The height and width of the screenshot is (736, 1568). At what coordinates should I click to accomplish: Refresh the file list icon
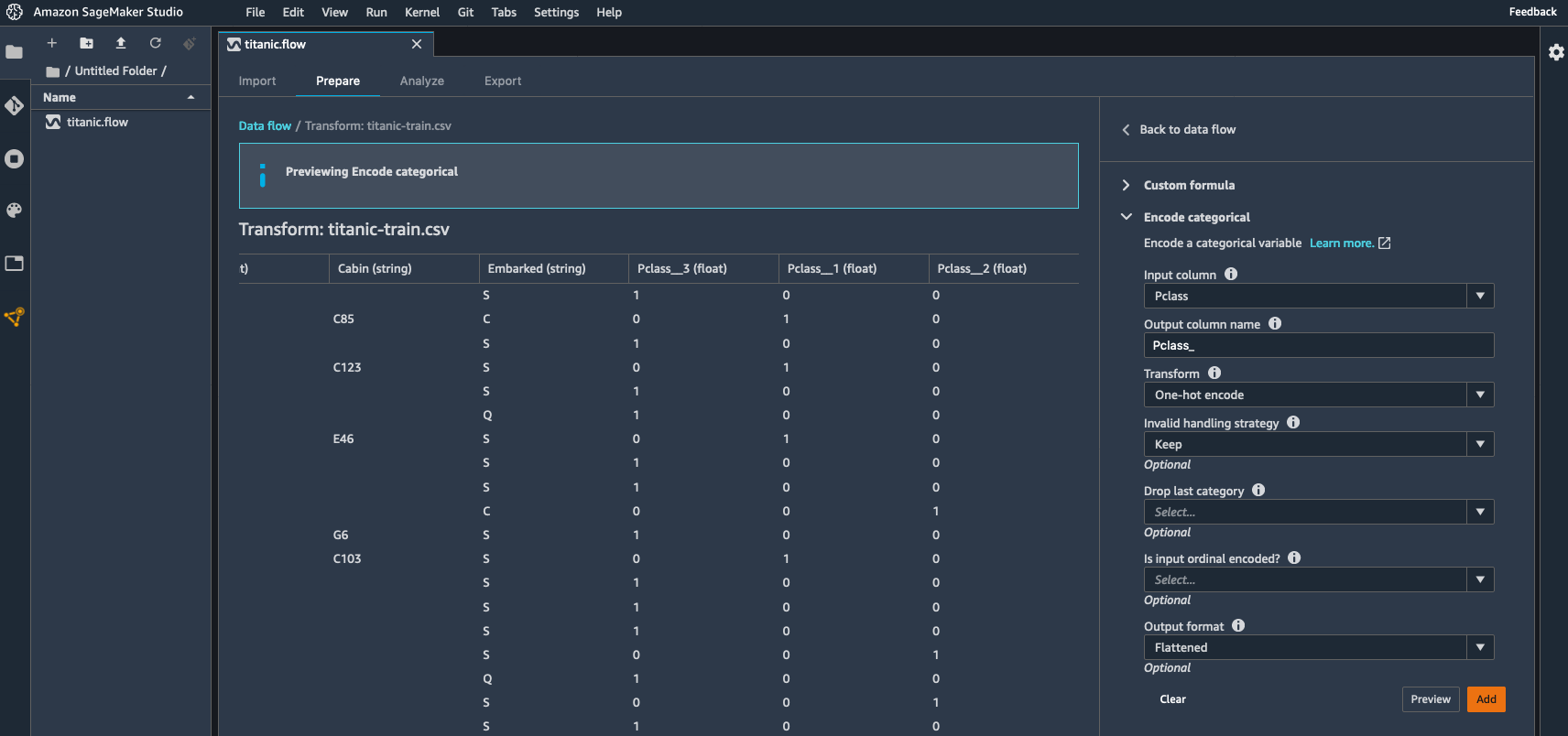(x=156, y=43)
